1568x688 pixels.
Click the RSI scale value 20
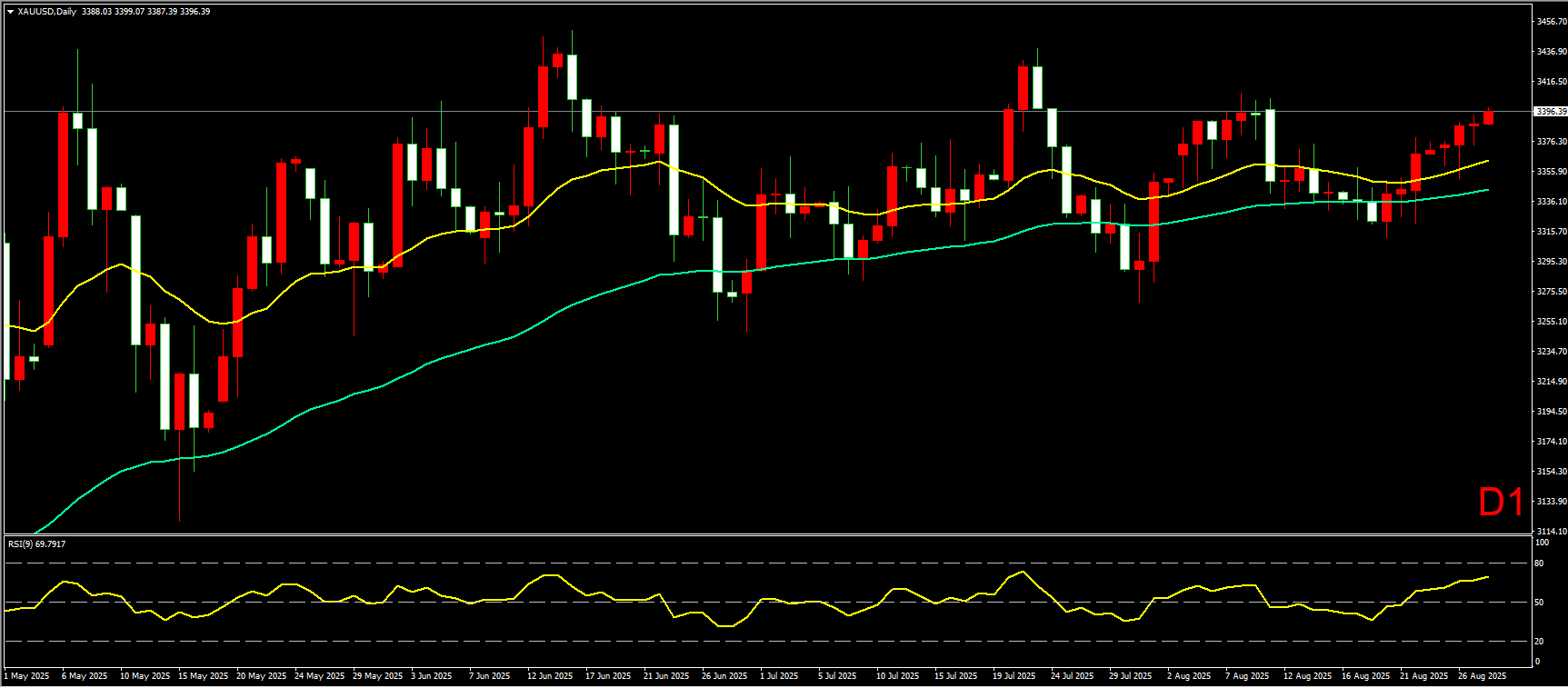(x=1539, y=642)
